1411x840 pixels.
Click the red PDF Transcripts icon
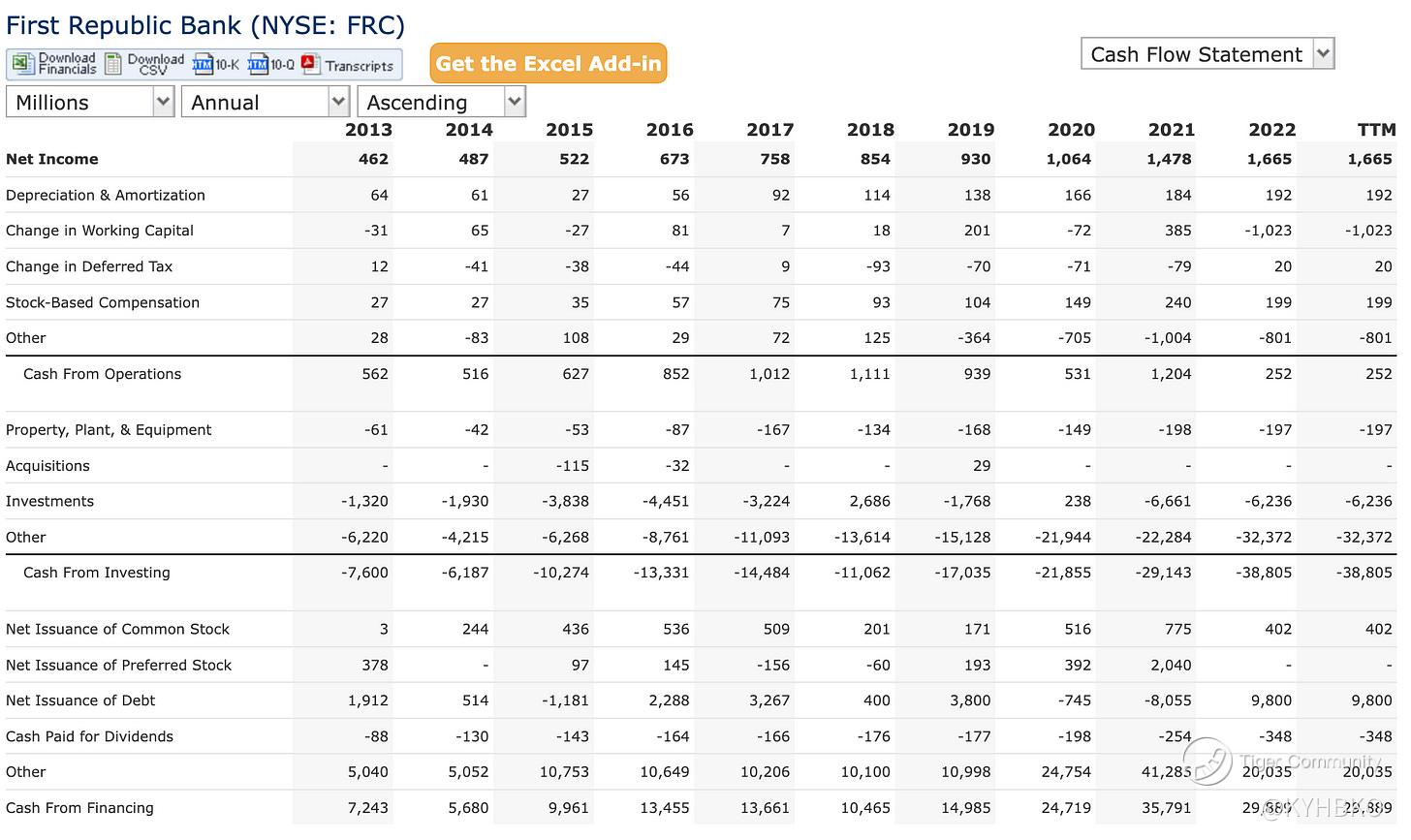pos(310,64)
